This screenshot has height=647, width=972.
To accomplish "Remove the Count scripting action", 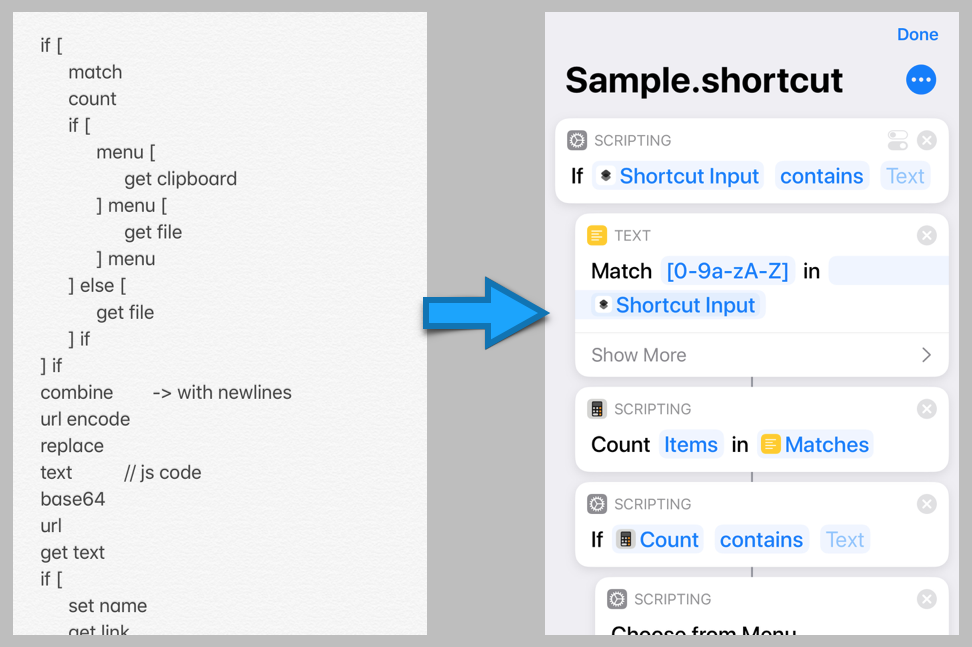I will pos(926,409).
